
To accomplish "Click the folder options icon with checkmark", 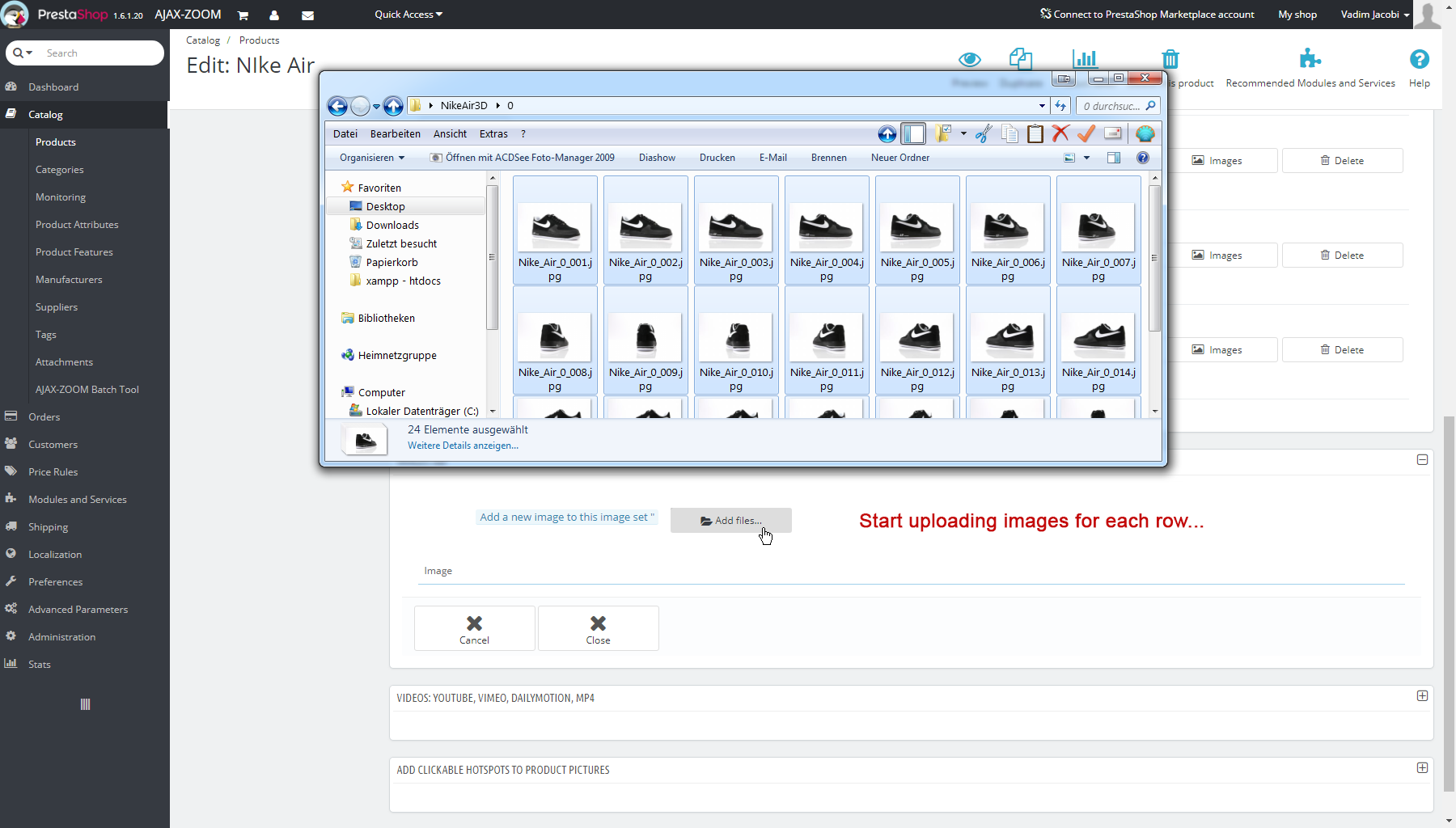I will (x=943, y=133).
